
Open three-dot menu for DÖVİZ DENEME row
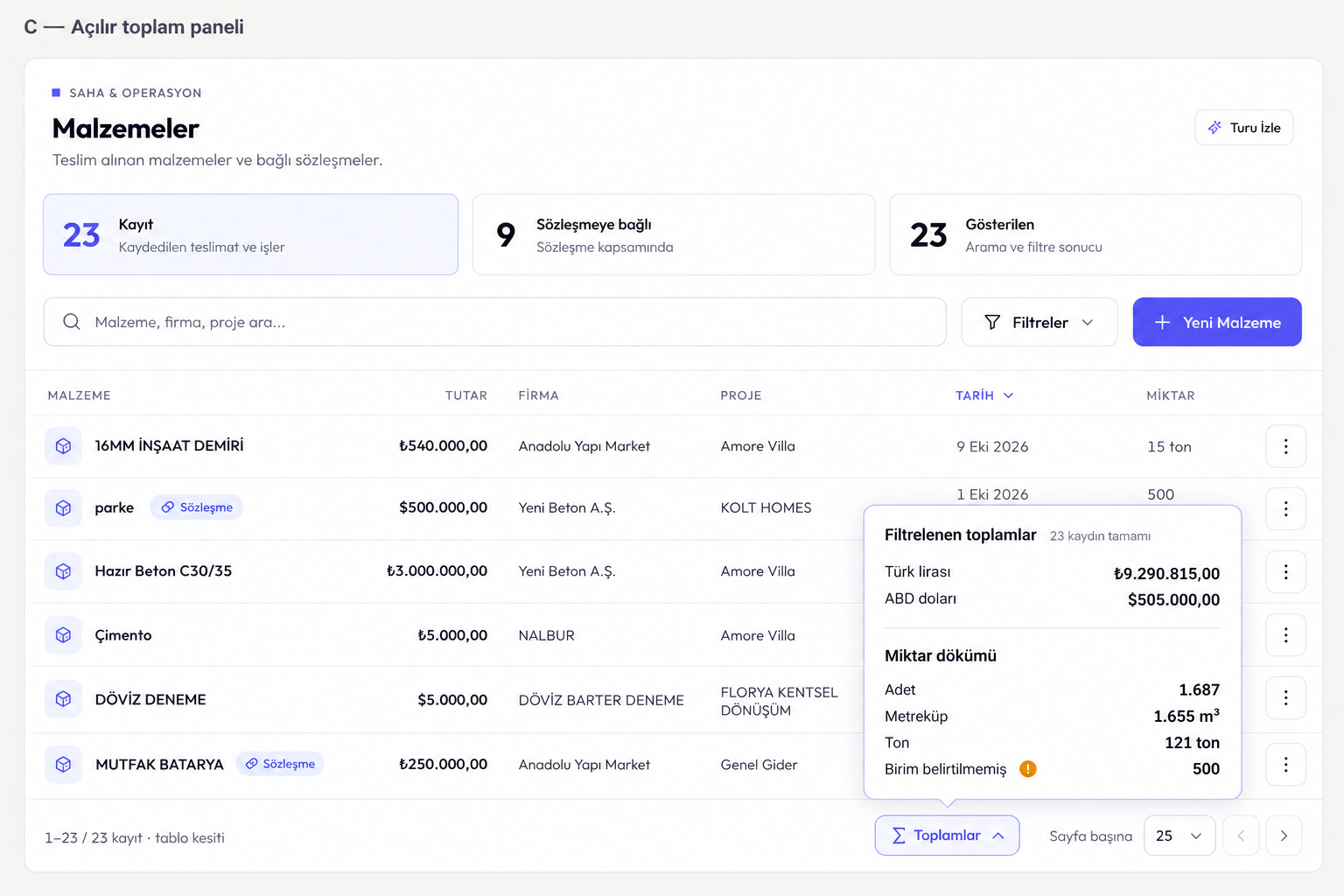1285,697
